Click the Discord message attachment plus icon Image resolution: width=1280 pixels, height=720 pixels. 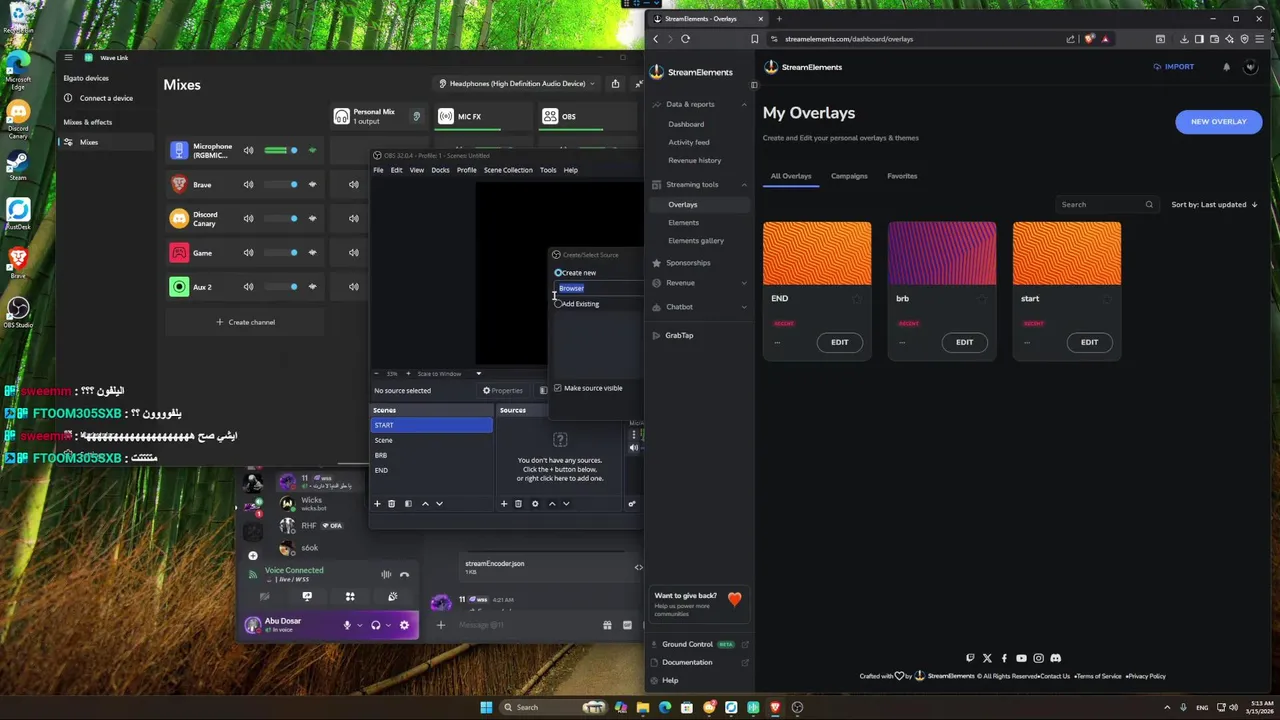[x=440, y=625]
